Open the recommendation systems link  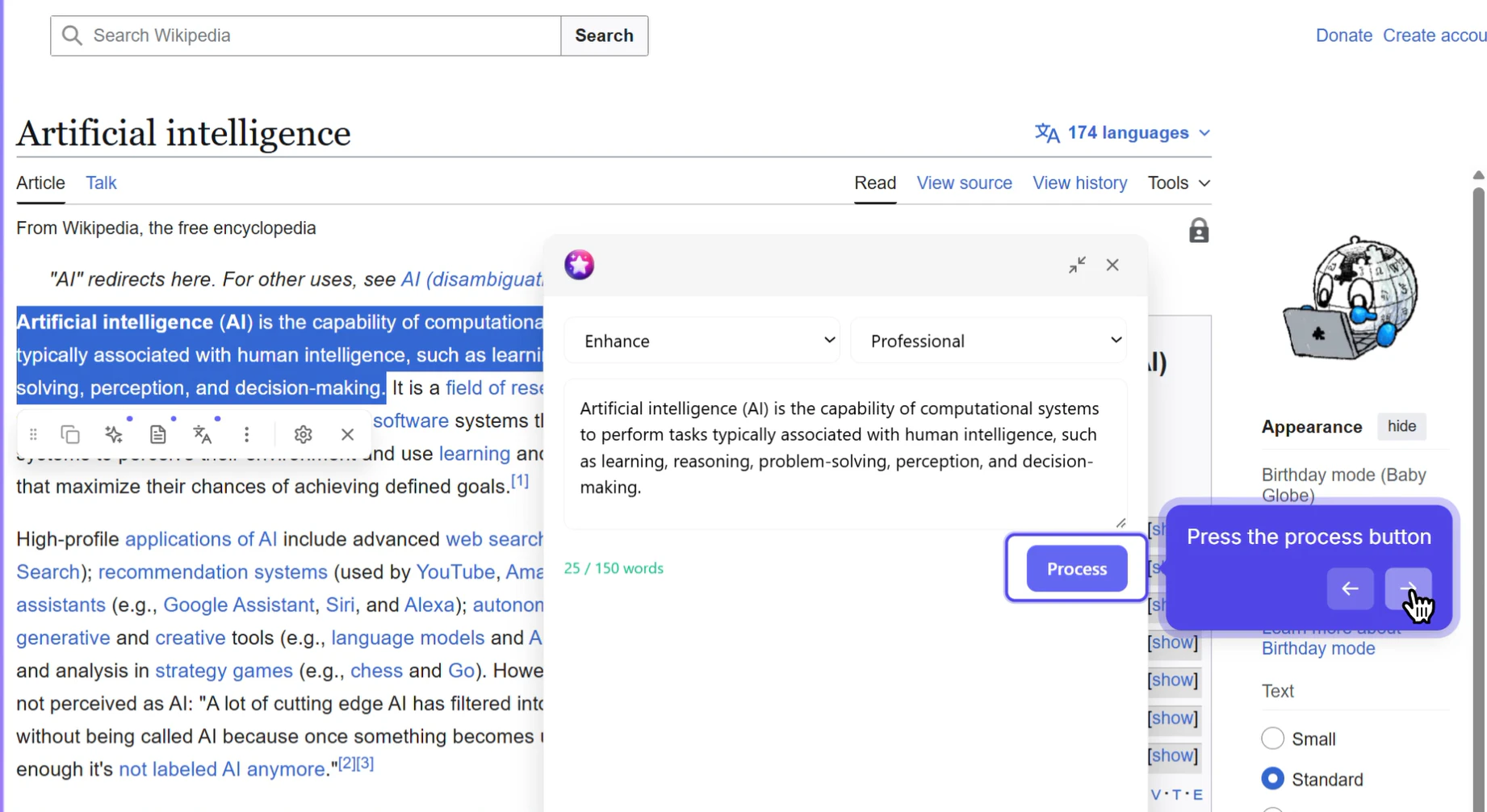[212, 572]
